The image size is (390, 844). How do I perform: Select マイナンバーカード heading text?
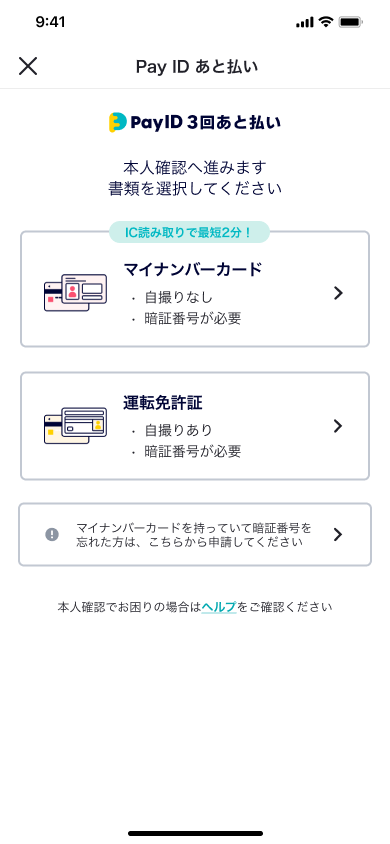(x=193, y=269)
